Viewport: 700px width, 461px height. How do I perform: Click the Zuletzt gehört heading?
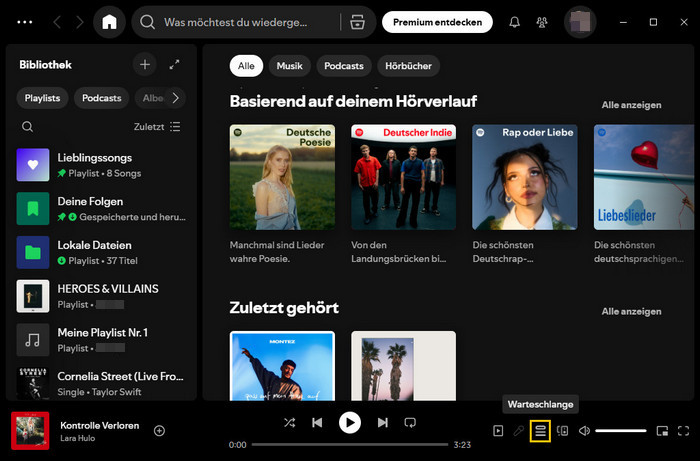coord(284,308)
